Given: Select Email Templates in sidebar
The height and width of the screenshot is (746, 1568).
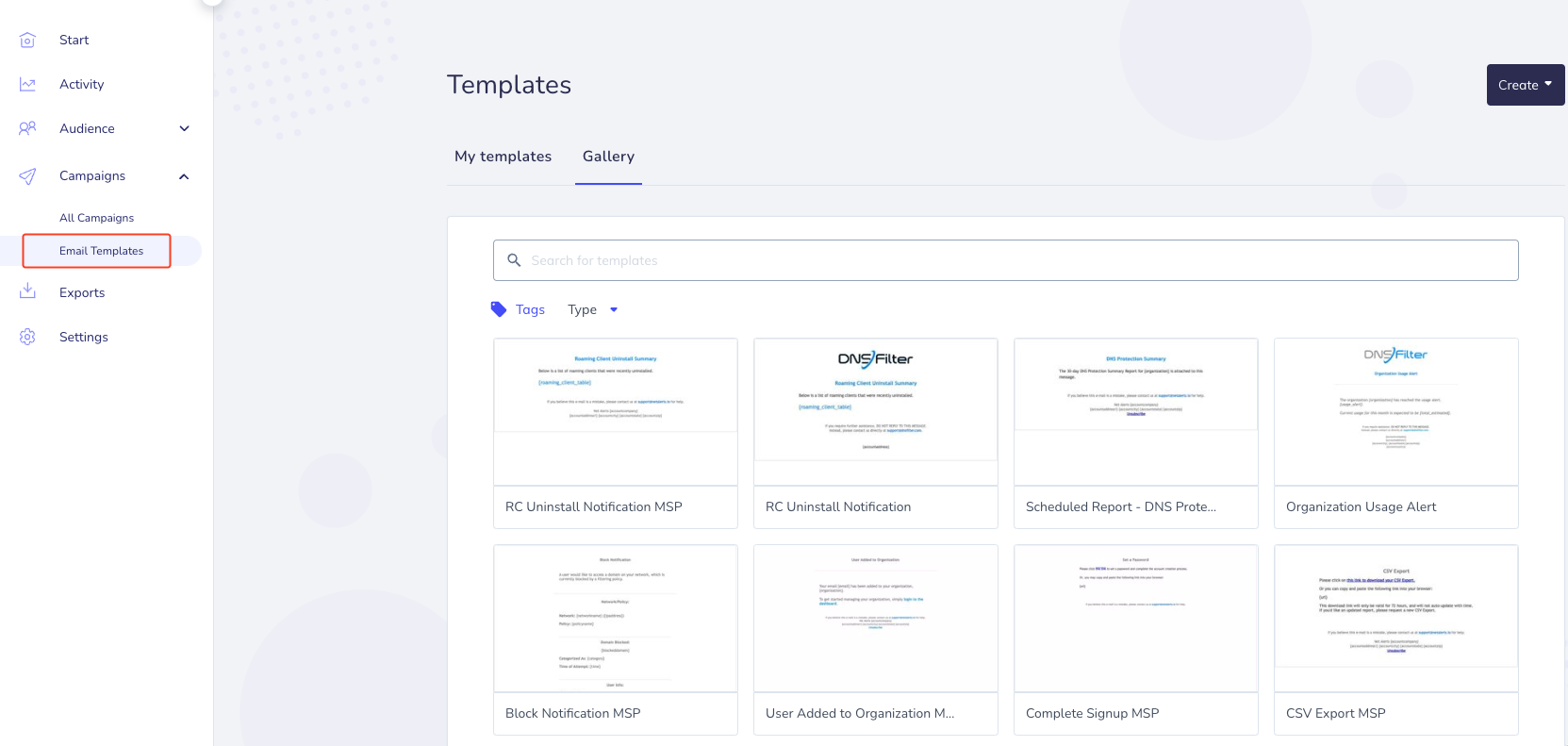Looking at the screenshot, I should tap(102, 251).
